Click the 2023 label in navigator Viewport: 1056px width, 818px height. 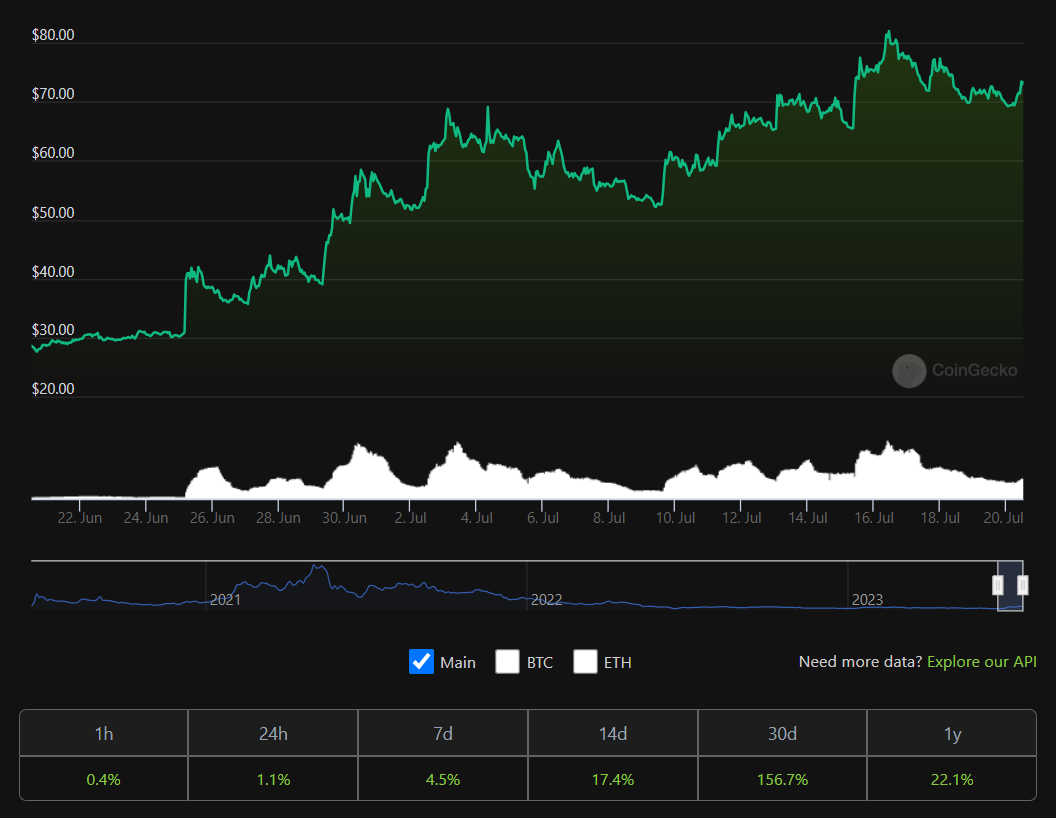[867, 600]
